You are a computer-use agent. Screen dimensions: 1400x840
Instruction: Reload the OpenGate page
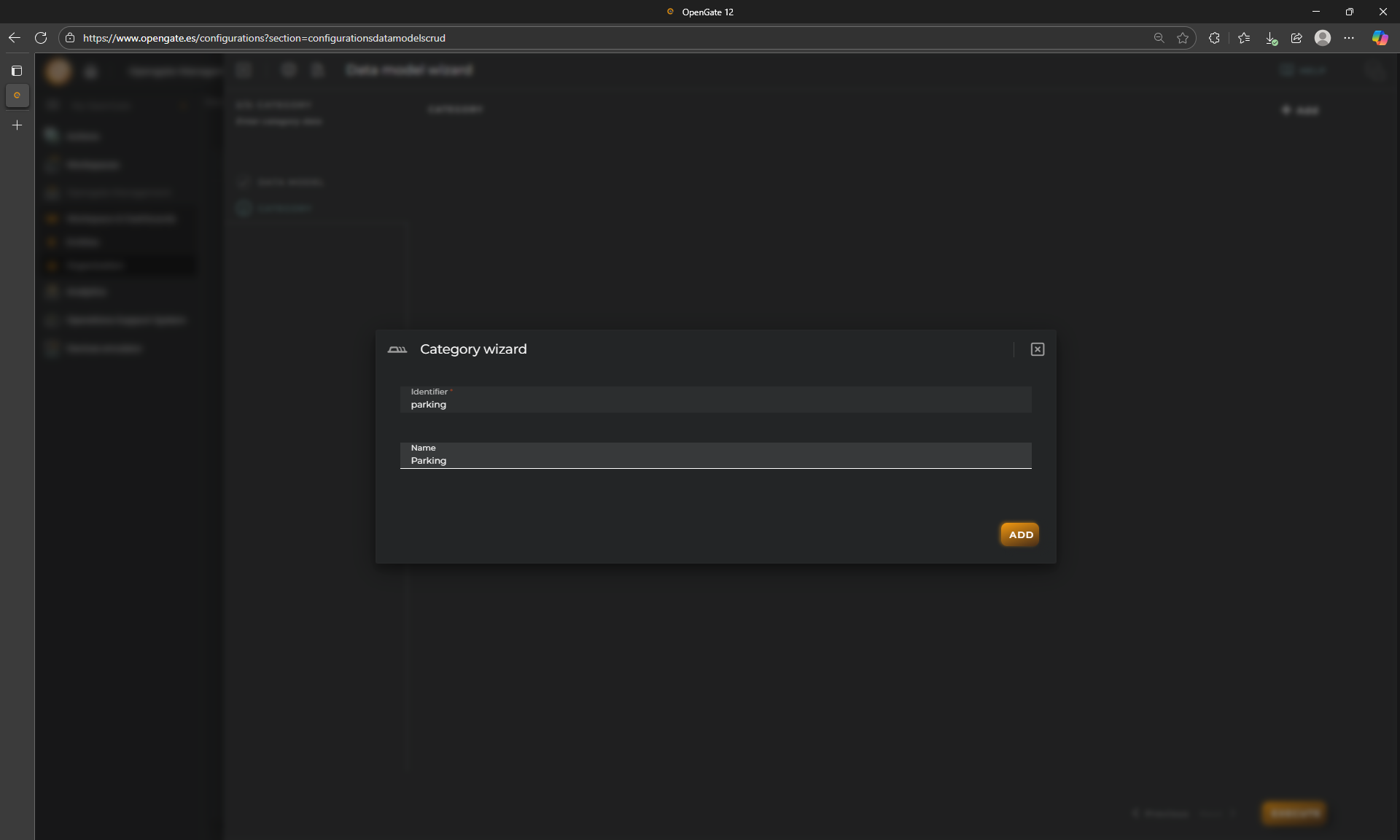tap(41, 38)
